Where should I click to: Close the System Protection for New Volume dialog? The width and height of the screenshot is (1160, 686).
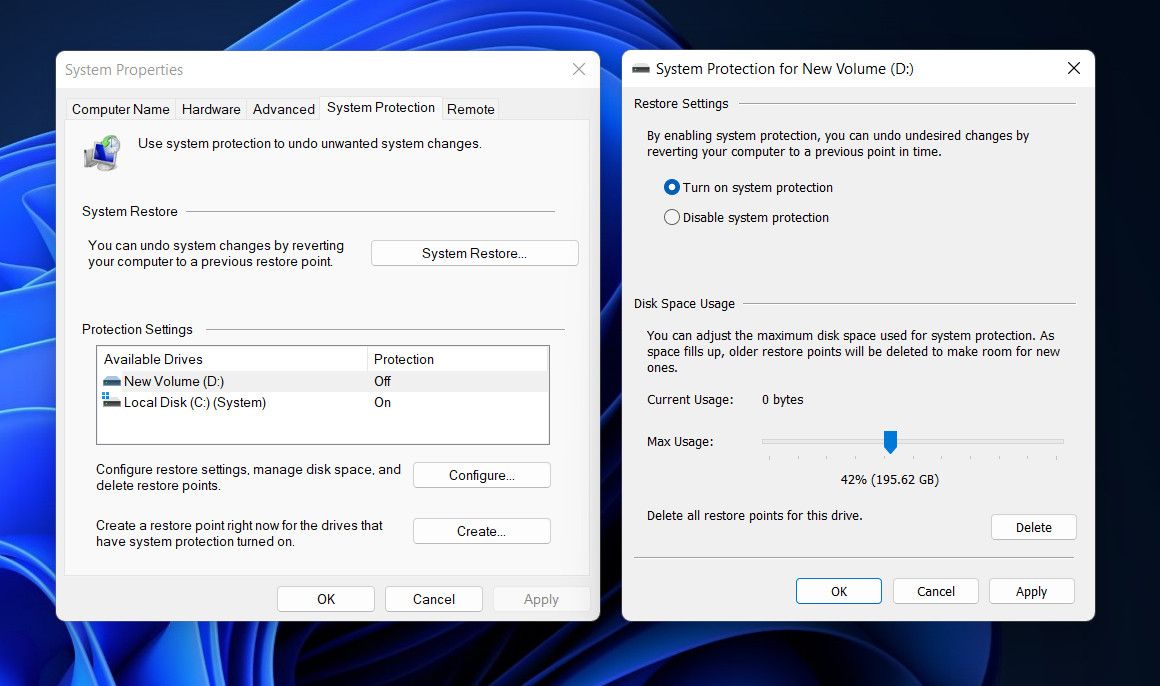1073,68
